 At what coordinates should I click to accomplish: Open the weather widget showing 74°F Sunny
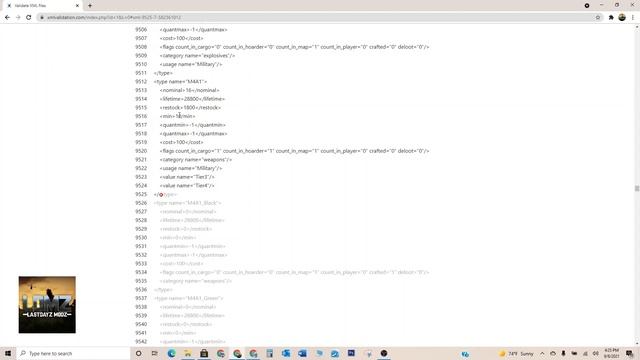click(x=516, y=353)
